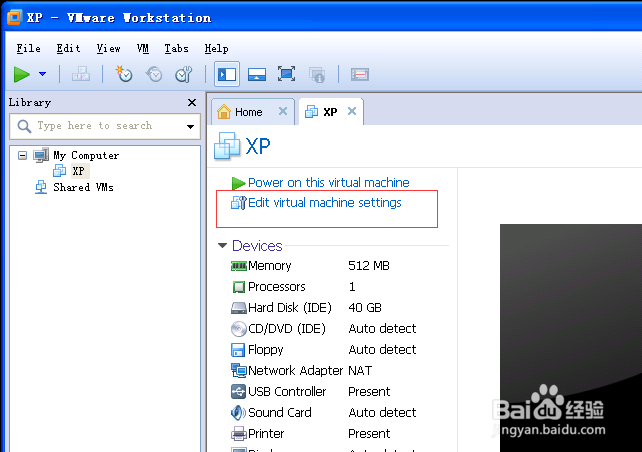Collapse the Devices section
Image resolution: width=642 pixels, height=452 pixels.
[222, 246]
